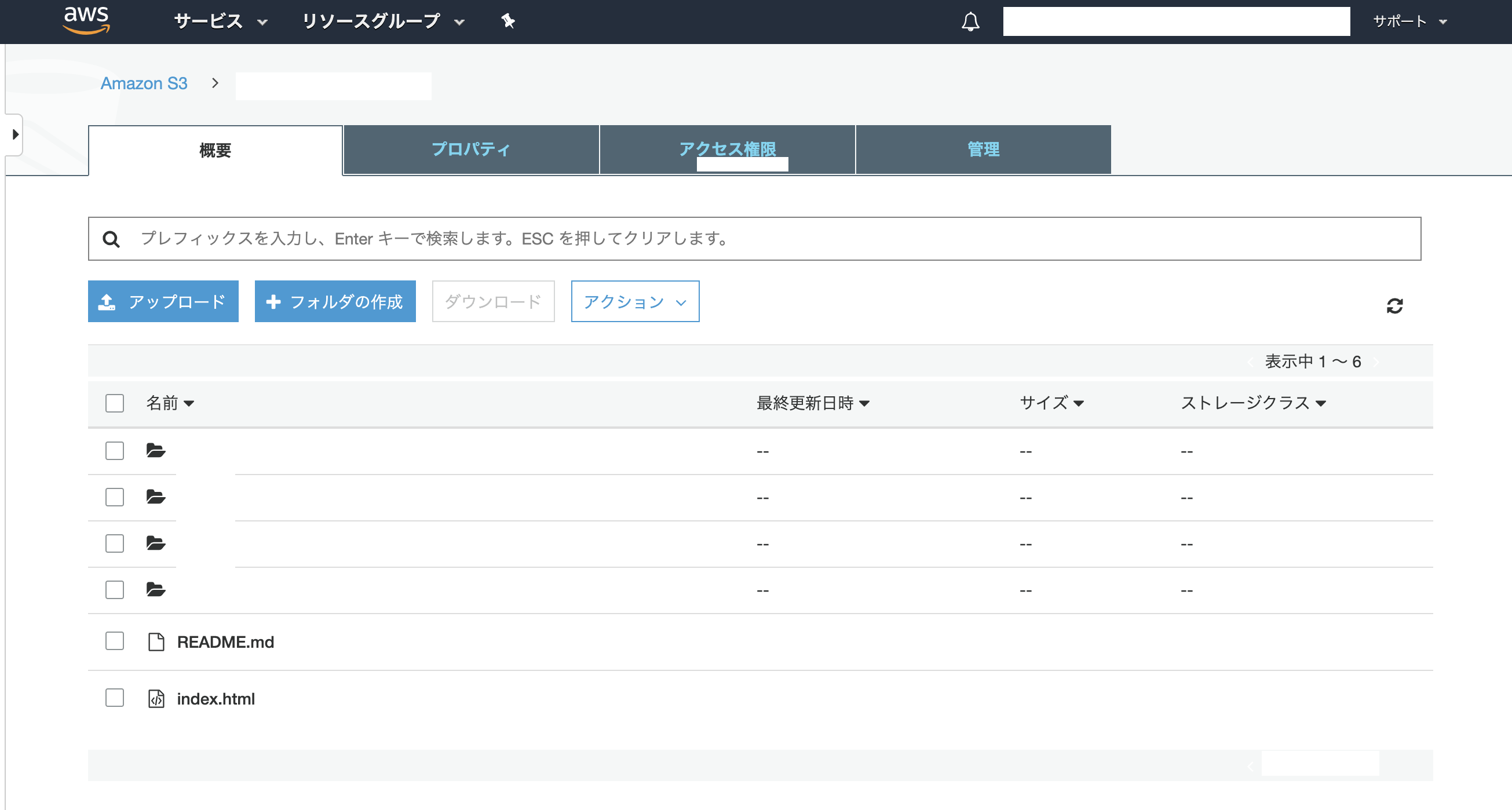
Task: Open the first folder icon in list
Action: click(156, 450)
